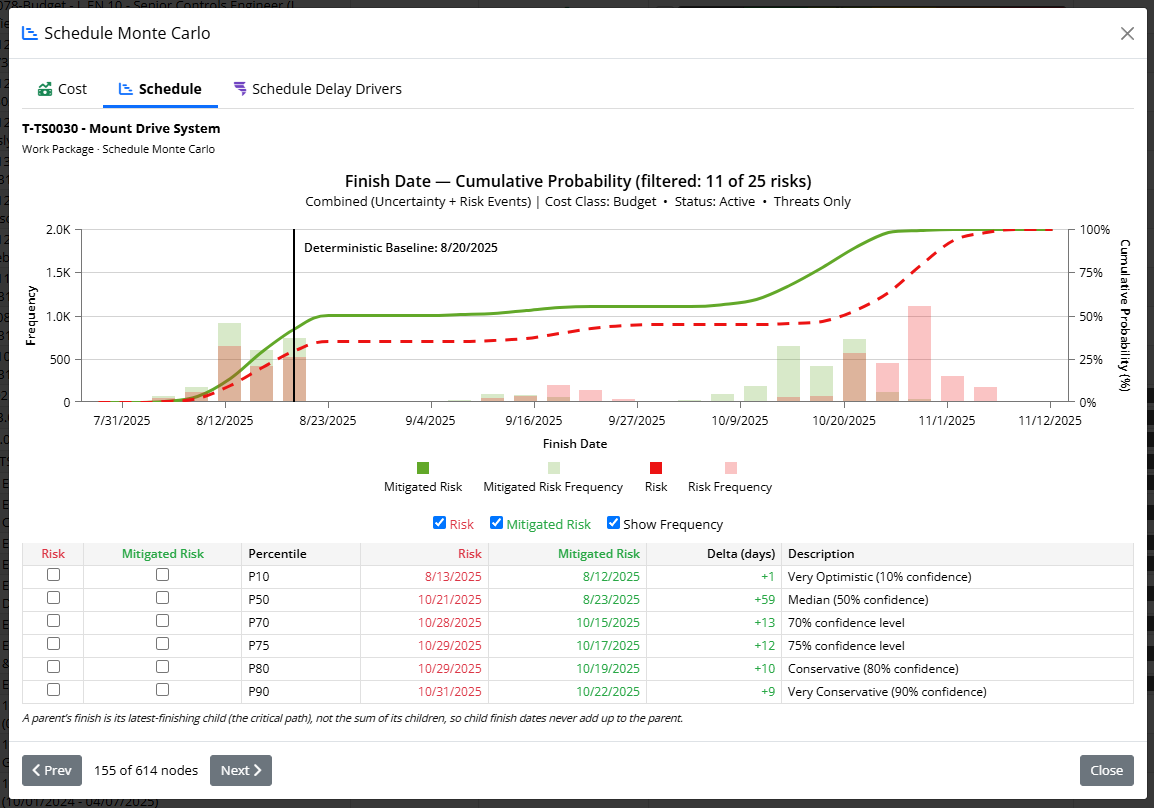Check the Risk checkbox in P10 row

pos(53,575)
